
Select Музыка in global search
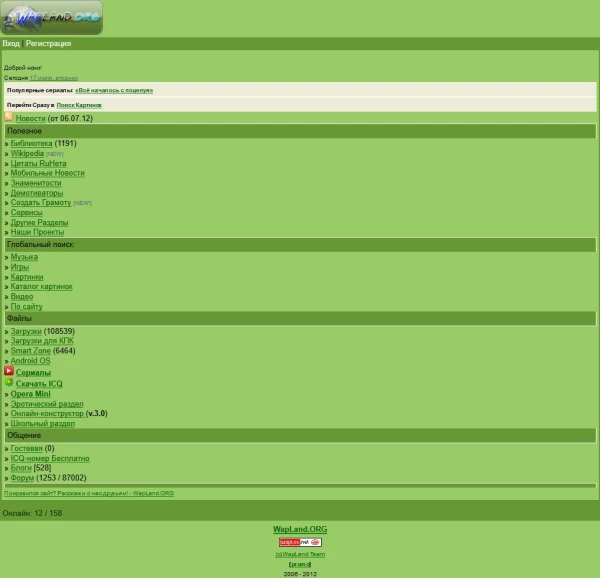coord(24,257)
